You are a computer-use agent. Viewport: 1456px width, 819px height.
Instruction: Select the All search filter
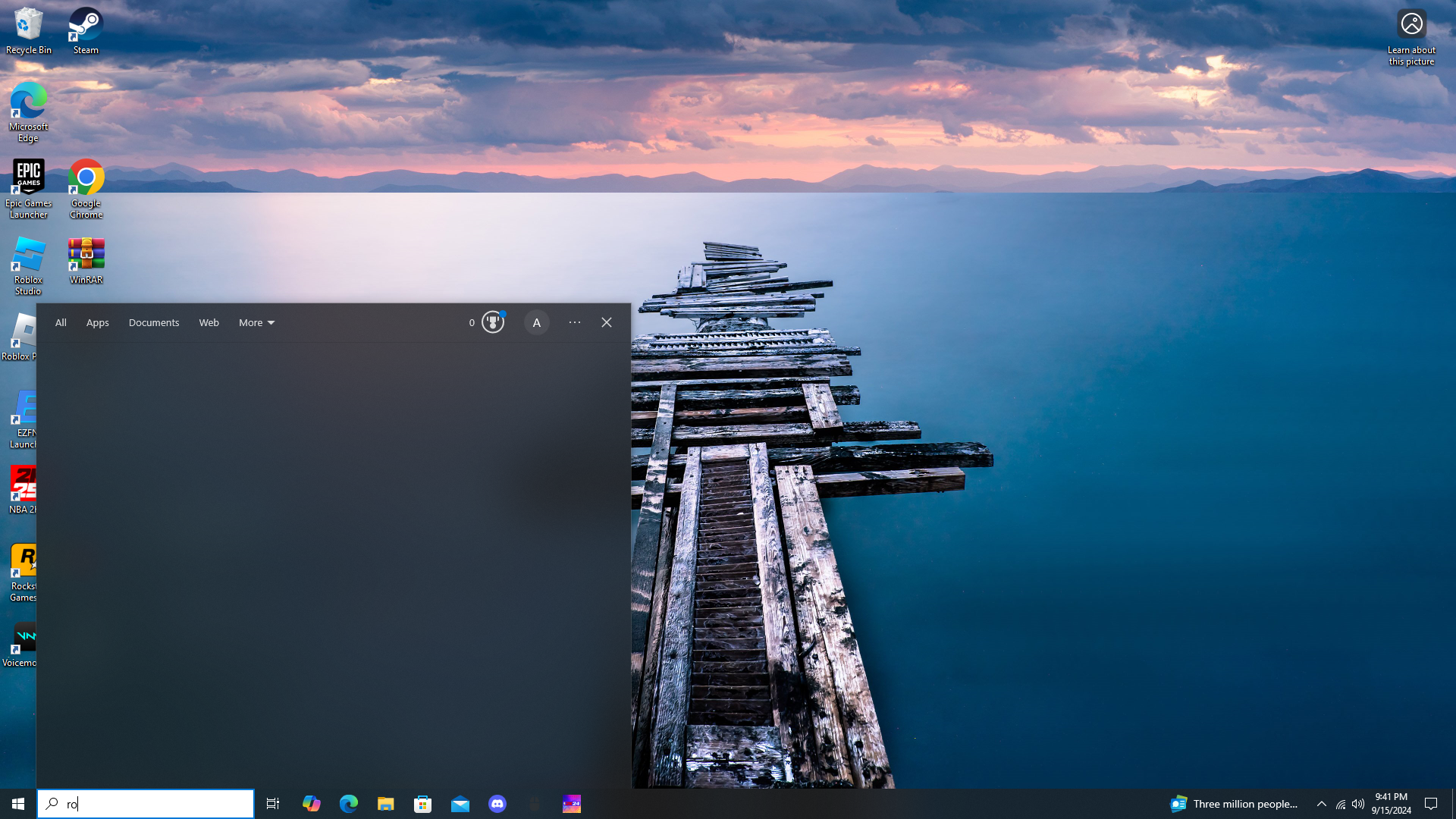point(61,322)
